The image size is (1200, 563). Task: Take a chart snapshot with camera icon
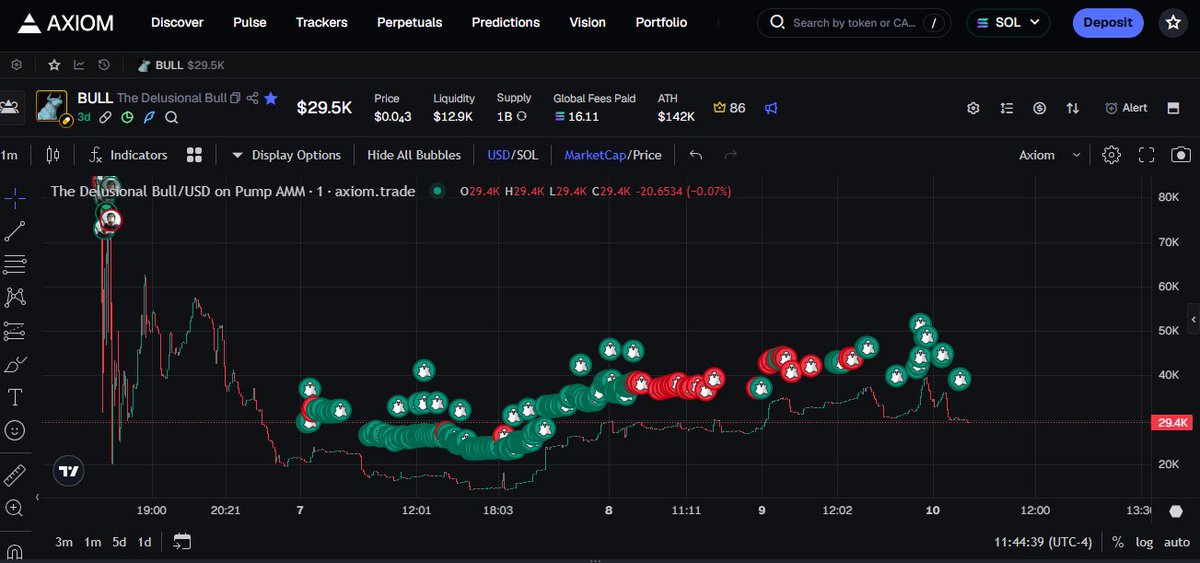tap(1181, 155)
